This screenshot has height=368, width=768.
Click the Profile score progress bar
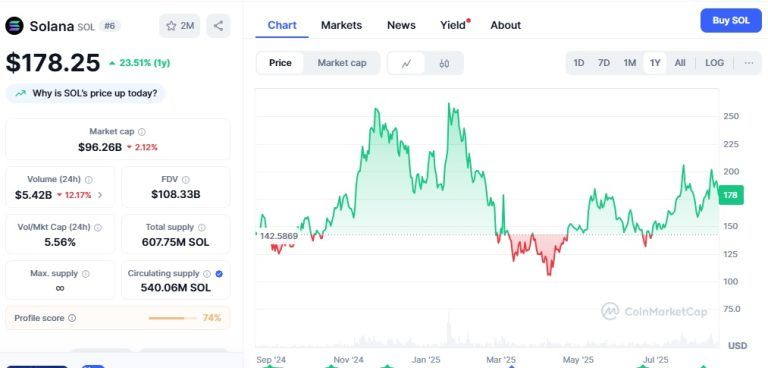pos(167,319)
